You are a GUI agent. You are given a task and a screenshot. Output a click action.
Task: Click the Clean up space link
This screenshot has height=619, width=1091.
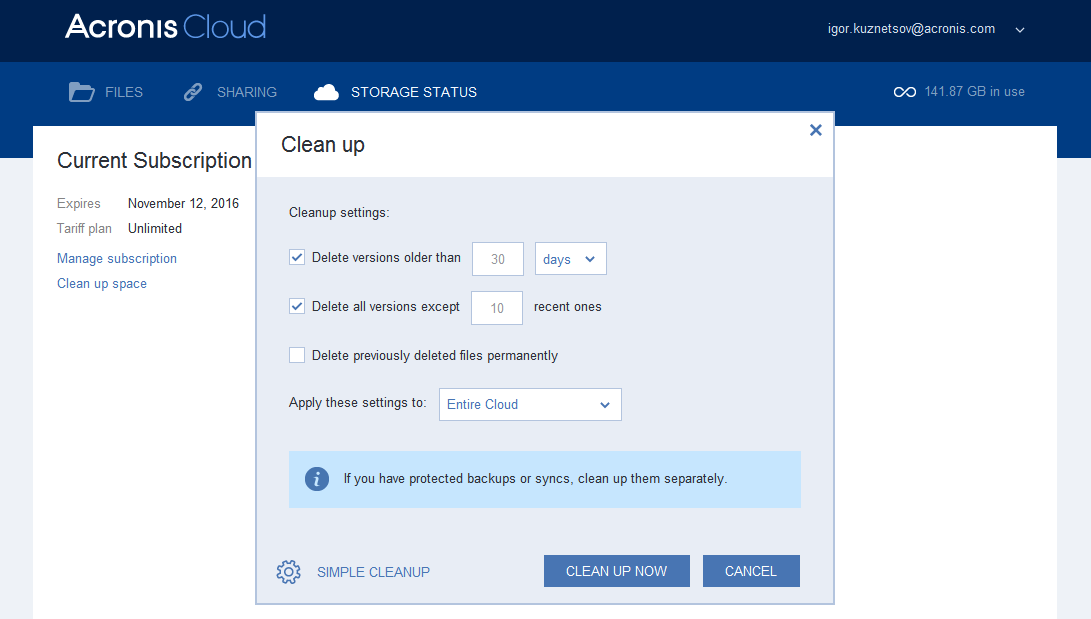coord(102,283)
